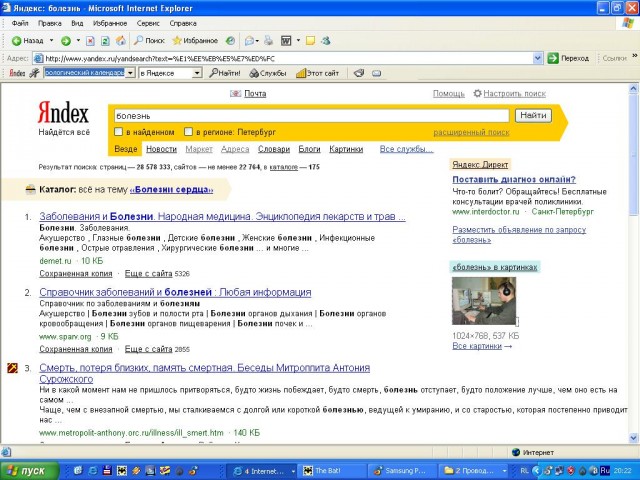This screenshot has width=640, height=480.
Task: Click the Ru language indicator in tray
Action: point(605,471)
